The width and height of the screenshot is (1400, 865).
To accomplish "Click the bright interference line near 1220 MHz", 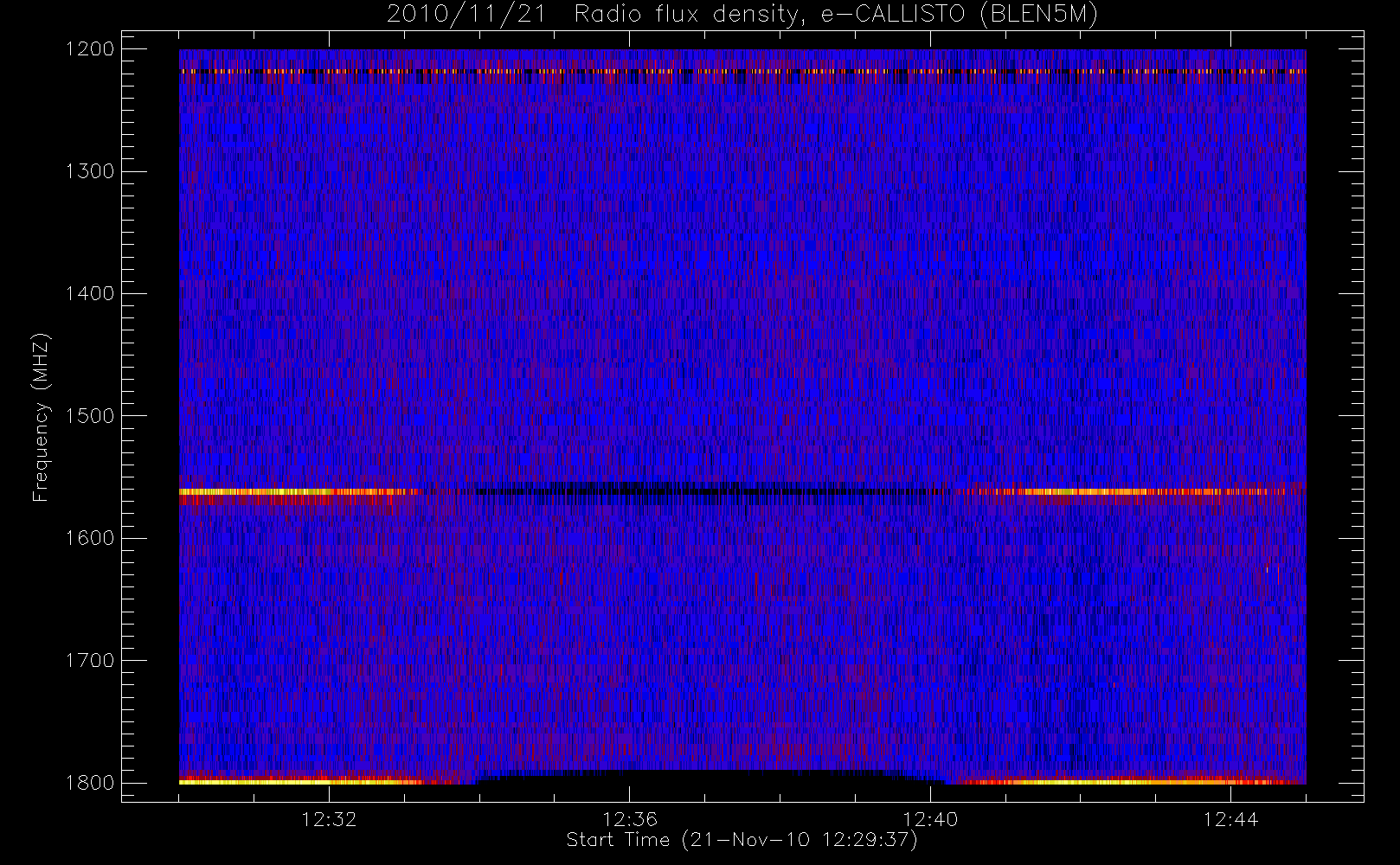I will [x=742, y=71].
